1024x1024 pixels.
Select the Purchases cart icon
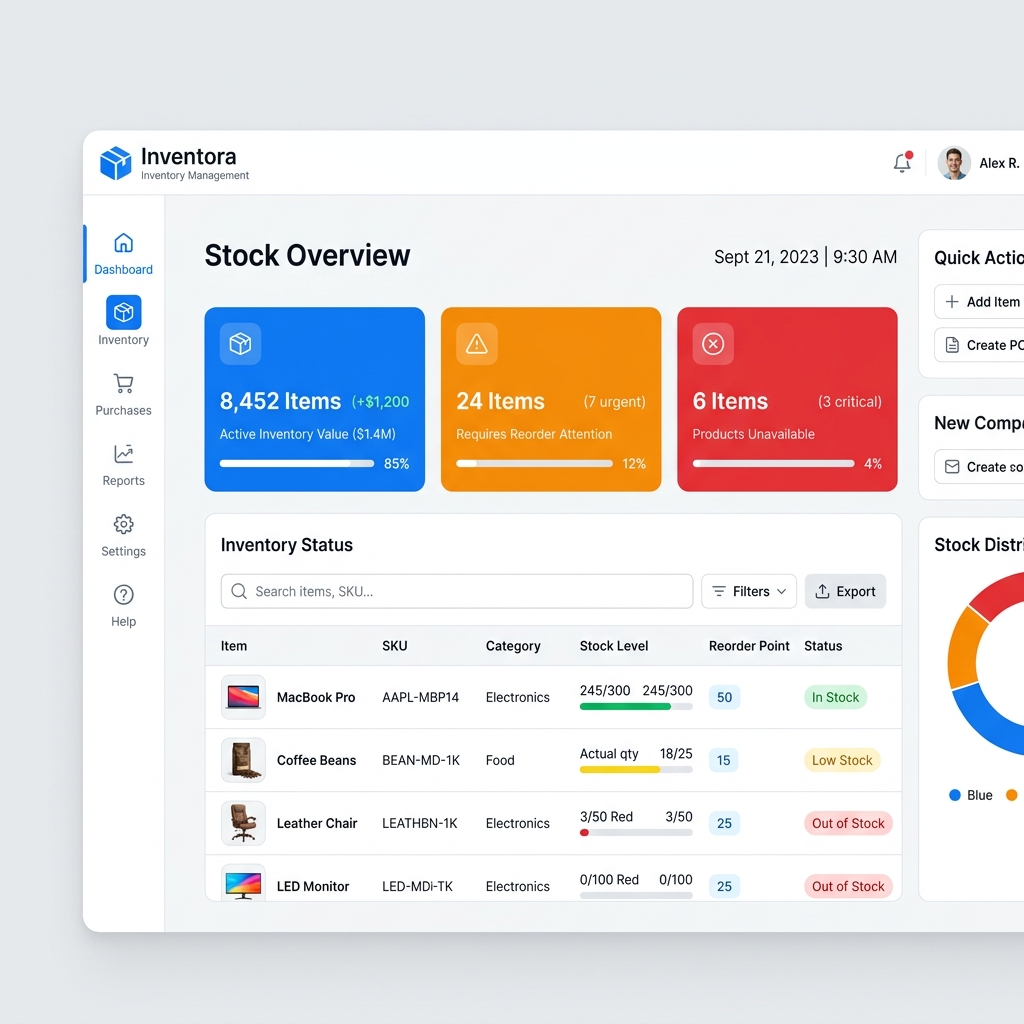pos(123,384)
